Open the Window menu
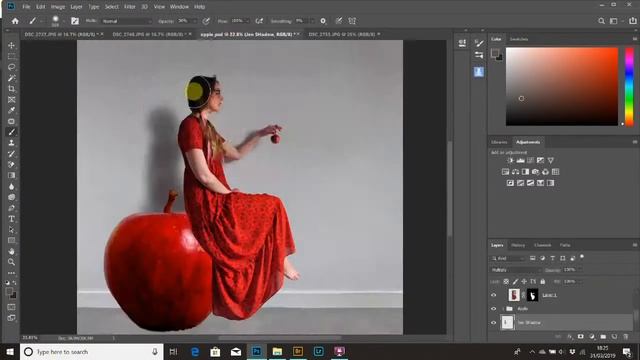Screen dimensions: 640x360 [x=179, y=7]
